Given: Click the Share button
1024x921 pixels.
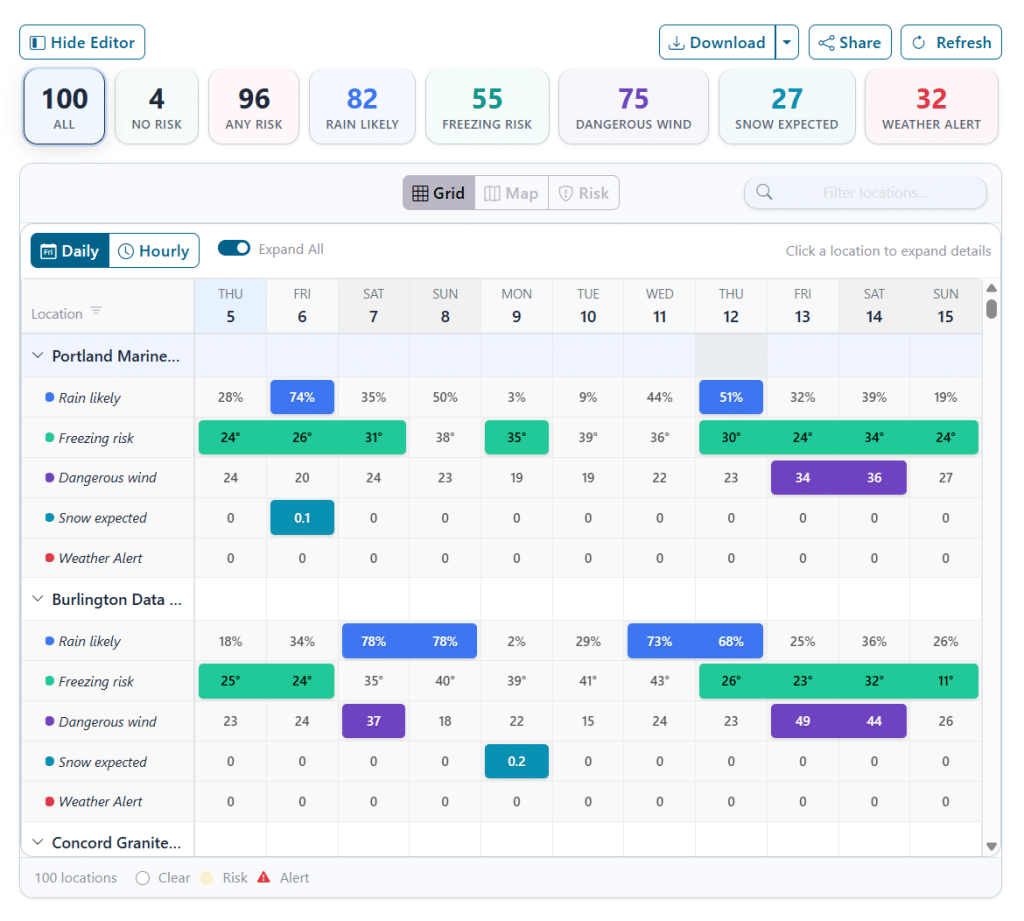Looking at the screenshot, I should click(x=850, y=43).
